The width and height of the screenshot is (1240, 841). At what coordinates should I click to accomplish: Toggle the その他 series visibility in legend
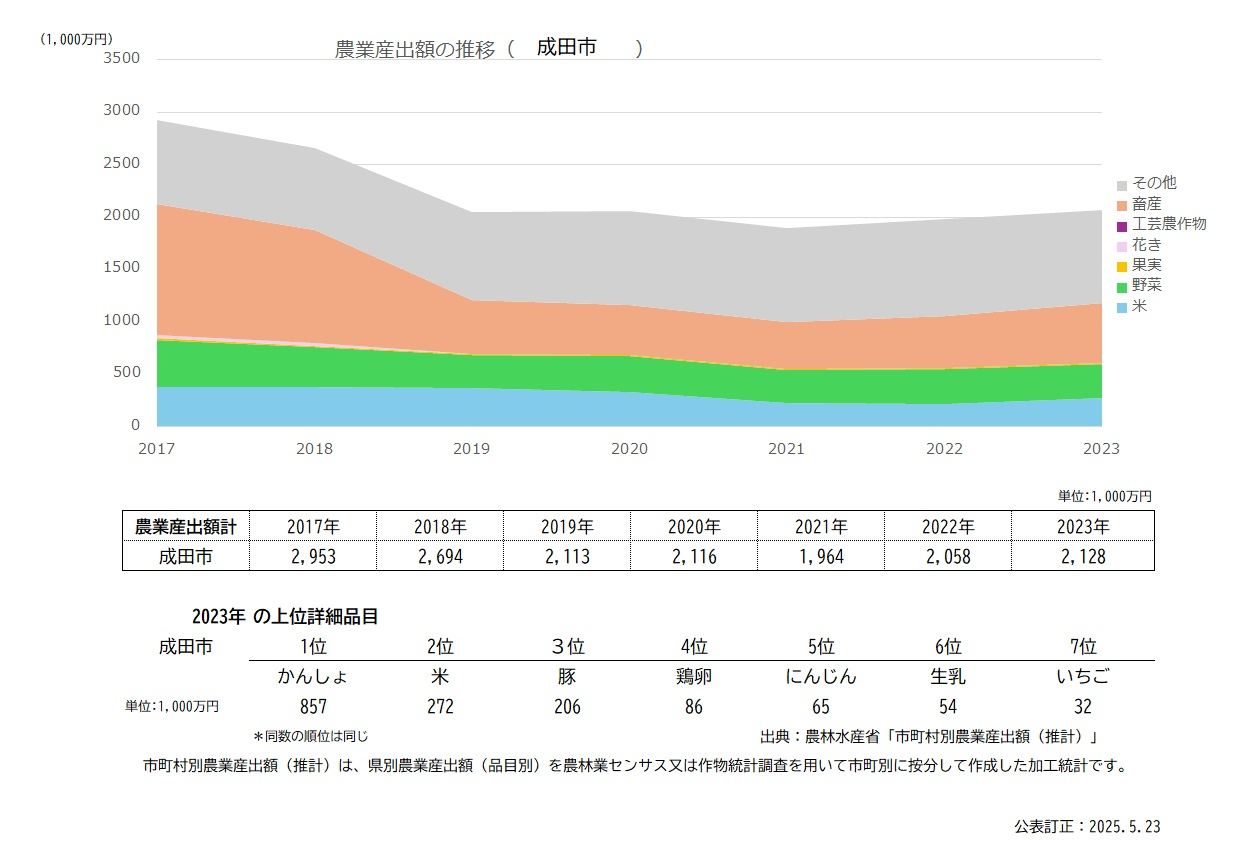click(x=1151, y=183)
